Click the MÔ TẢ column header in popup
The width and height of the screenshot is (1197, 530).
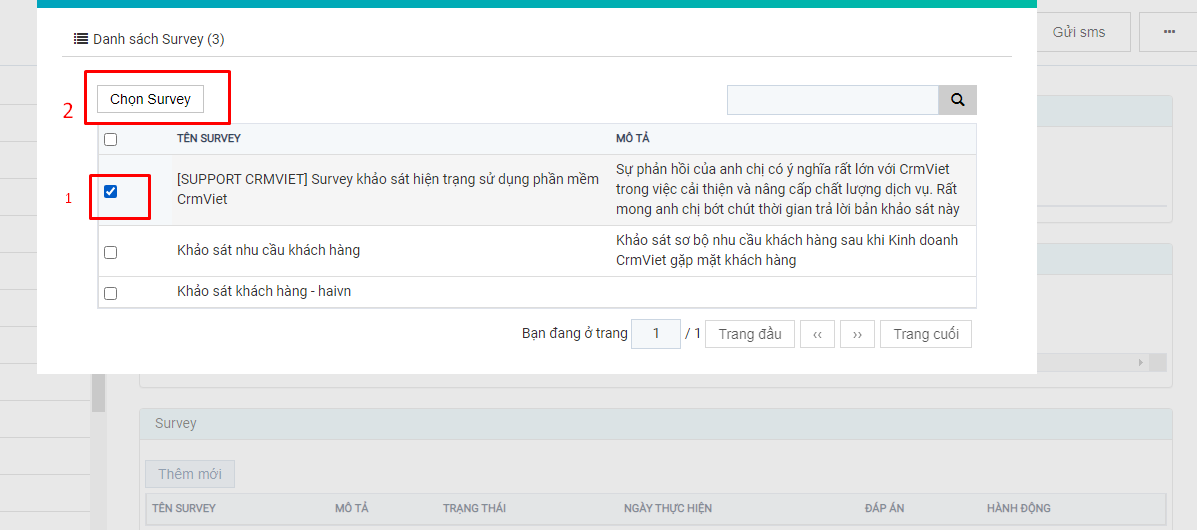[632, 138]
